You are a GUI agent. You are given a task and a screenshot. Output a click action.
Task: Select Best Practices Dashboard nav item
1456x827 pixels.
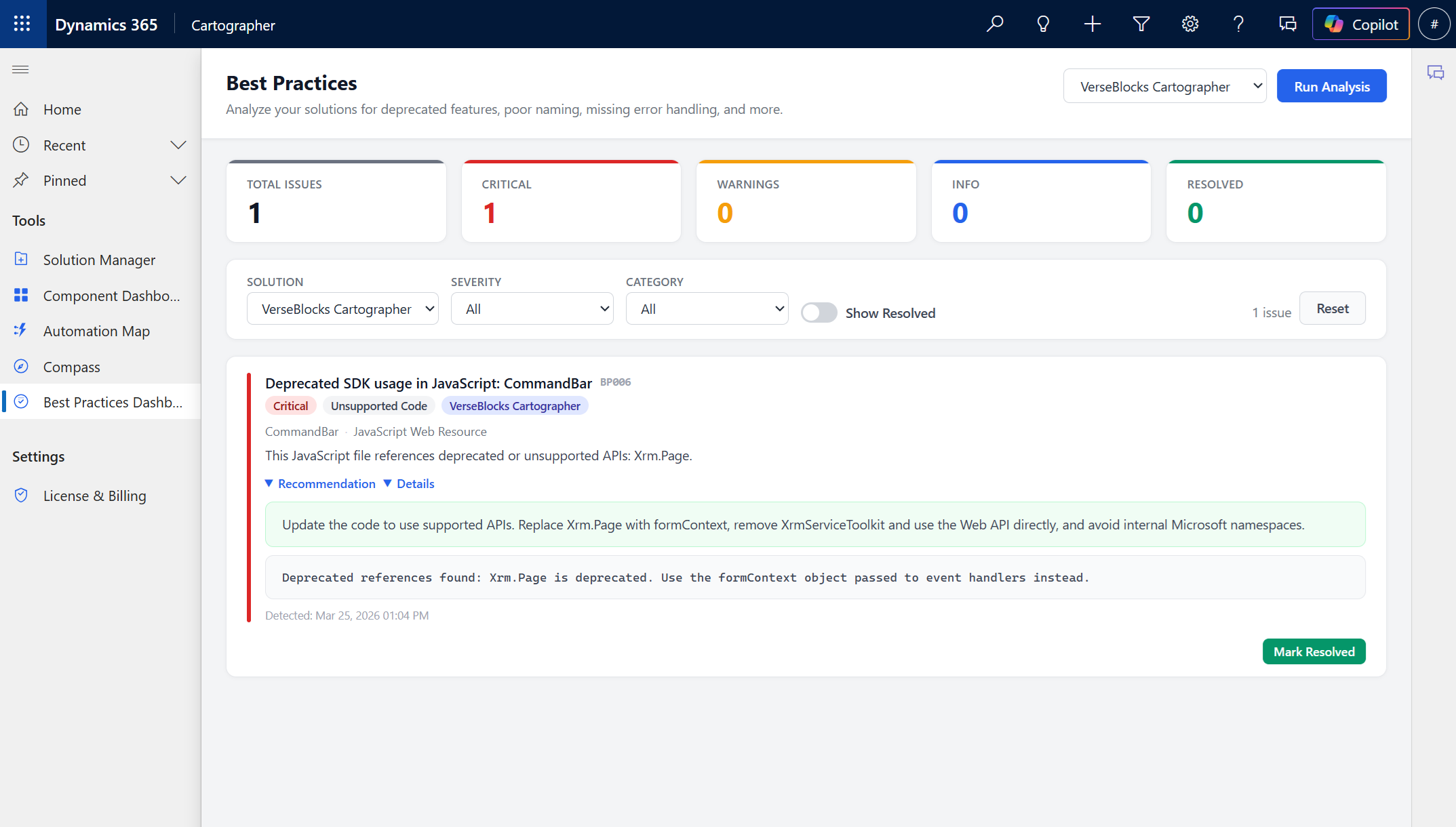click(x=100, y=402)
